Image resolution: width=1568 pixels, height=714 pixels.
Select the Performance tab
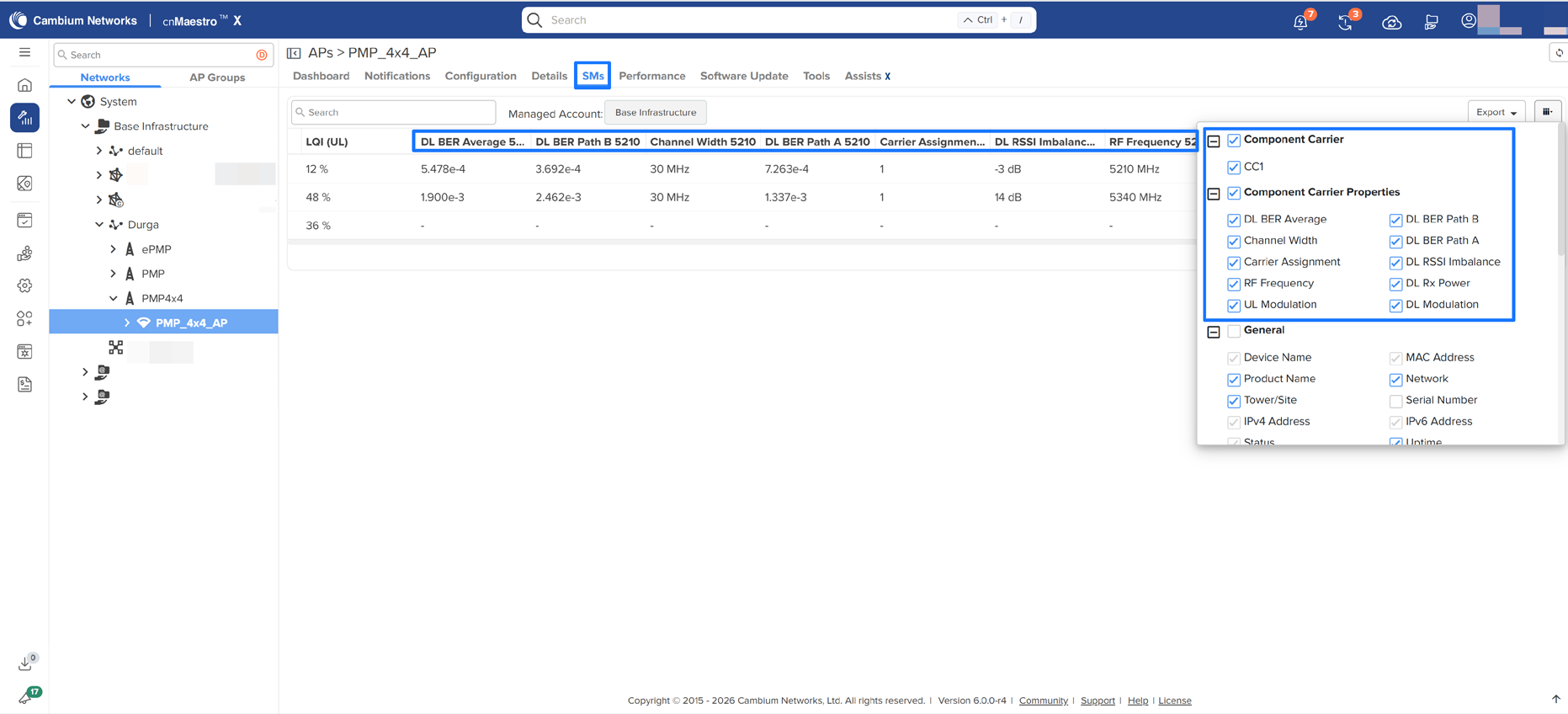652,76
